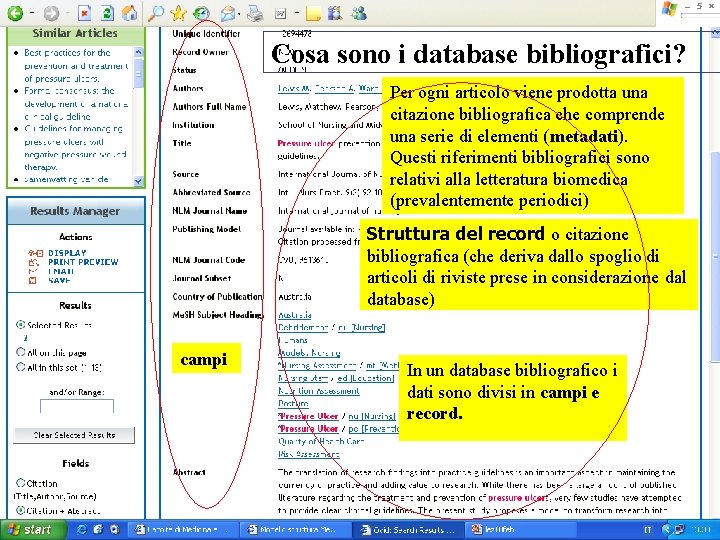Click the second quick launch icon in taskbar
This screenshot has height=540, width=720.
point(98,529)
